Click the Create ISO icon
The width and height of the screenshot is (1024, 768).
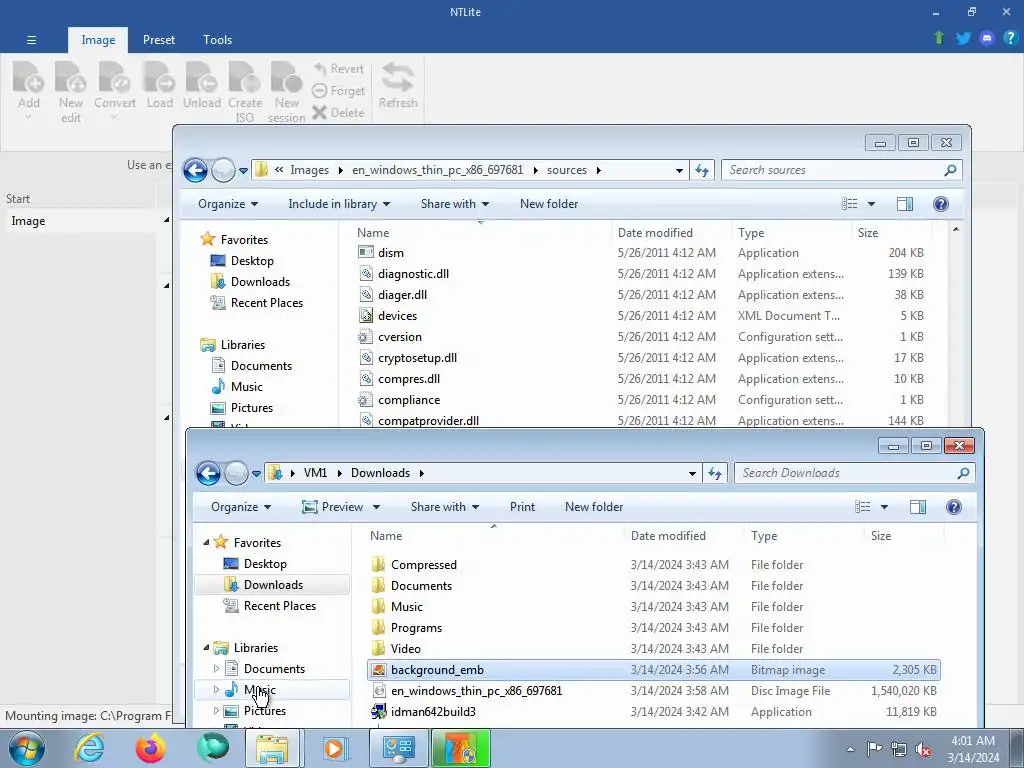245,77
